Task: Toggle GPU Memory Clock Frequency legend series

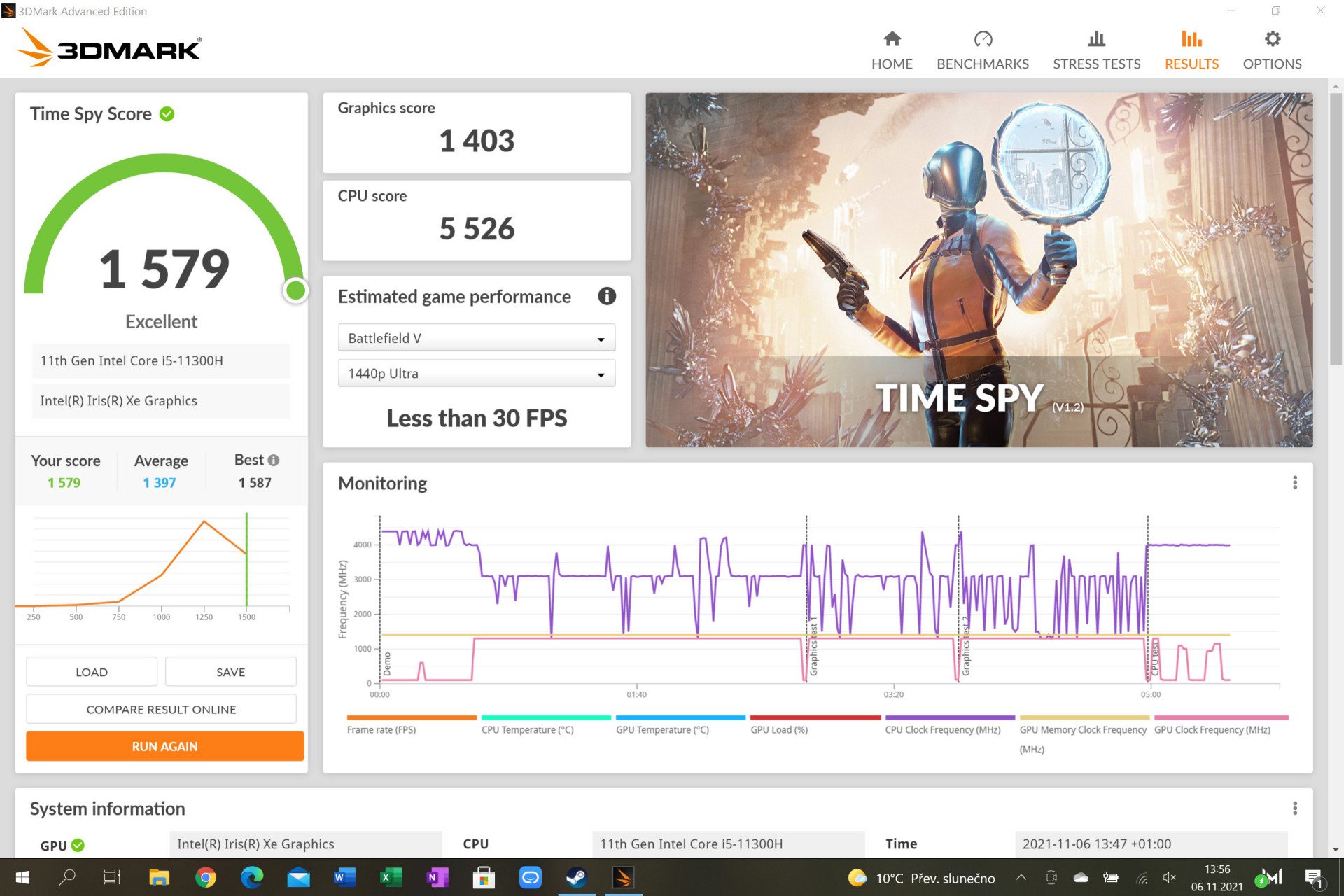Action: tap(1084, 734)
